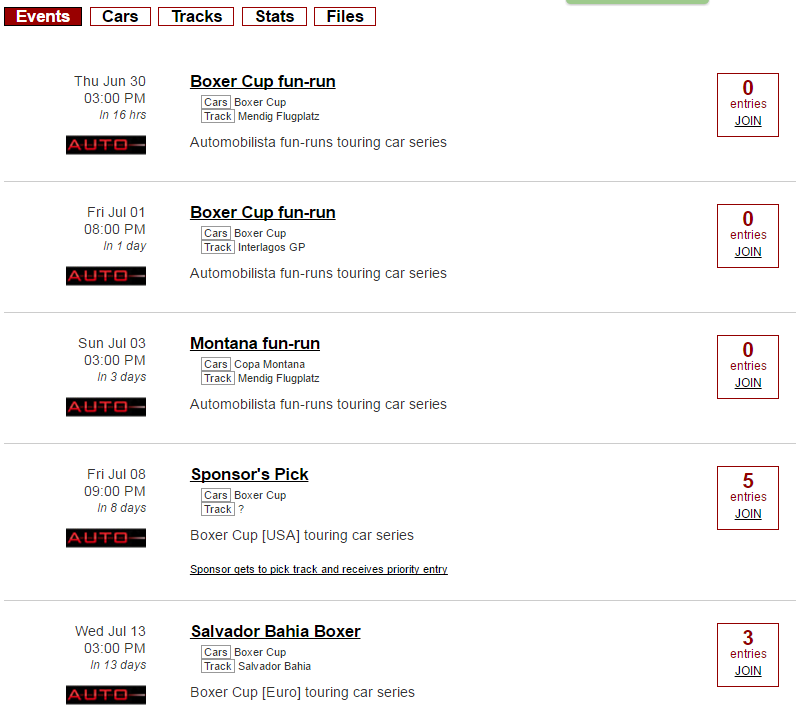Join the Interlagos GP Boxer Cup fun-run

748,252
